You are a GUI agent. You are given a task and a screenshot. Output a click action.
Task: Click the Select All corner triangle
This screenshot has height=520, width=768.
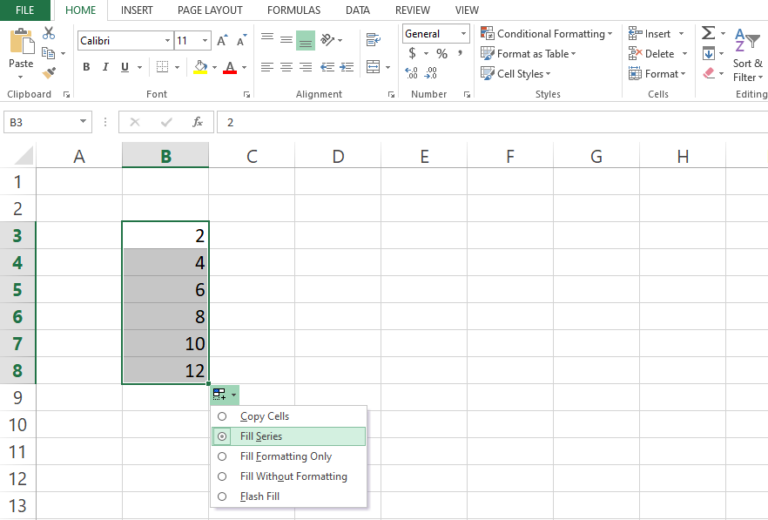point(24,156)
